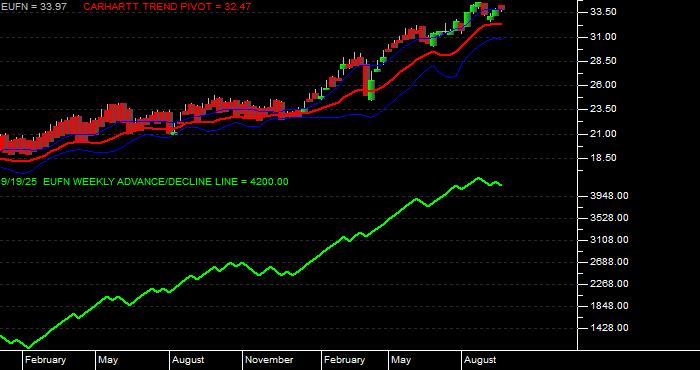The image size is (700, 370).
Task: Click the 18.50 price axis value
Action: pos(604,158)
